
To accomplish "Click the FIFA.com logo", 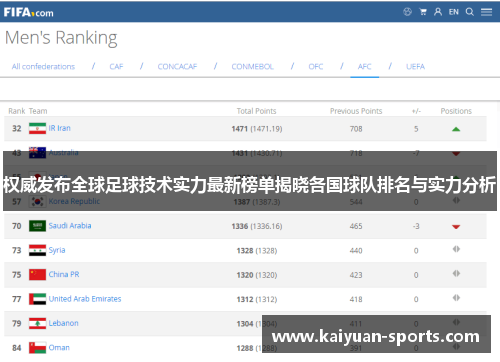I will 29,13.
